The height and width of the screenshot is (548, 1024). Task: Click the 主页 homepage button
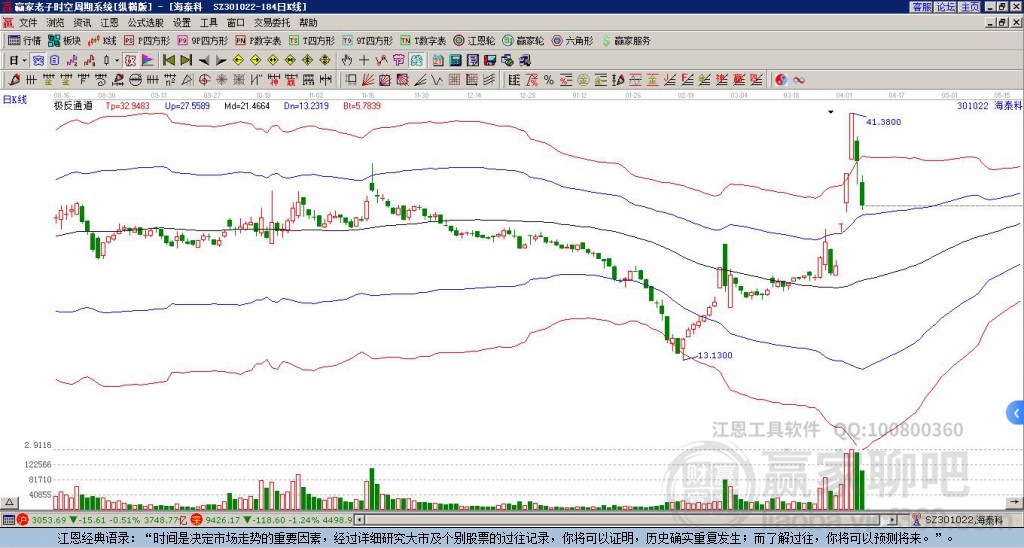[x=970, y=7]
